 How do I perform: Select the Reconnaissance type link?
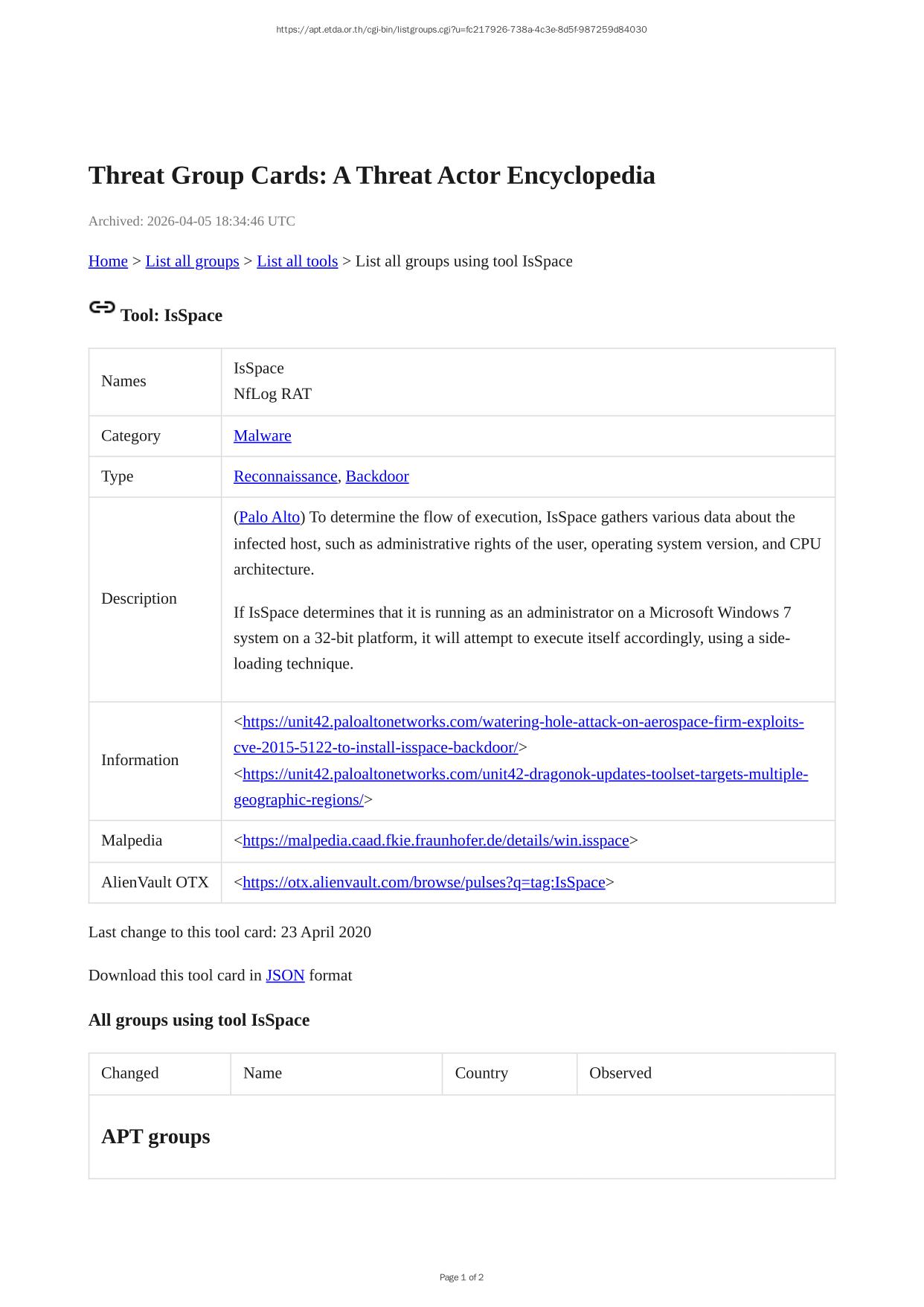pyautogui.click(x=285, y=476)
